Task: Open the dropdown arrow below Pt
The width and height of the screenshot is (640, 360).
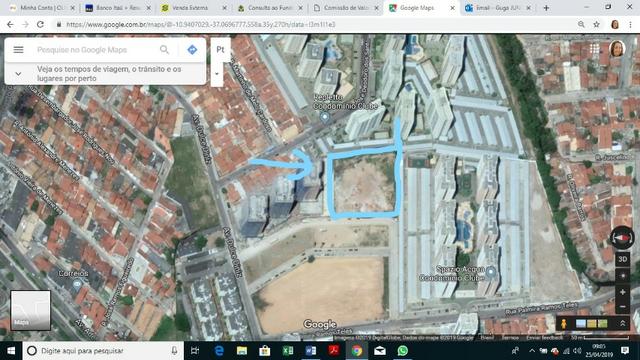Action: click(x=217, y=74)
